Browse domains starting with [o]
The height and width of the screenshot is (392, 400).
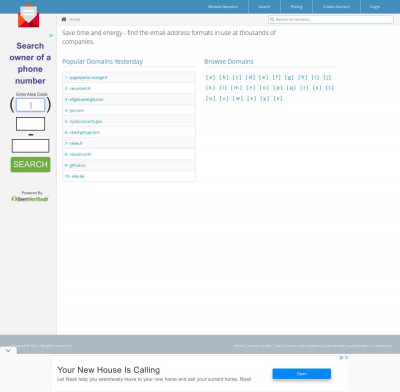click(x=264, y=88)
